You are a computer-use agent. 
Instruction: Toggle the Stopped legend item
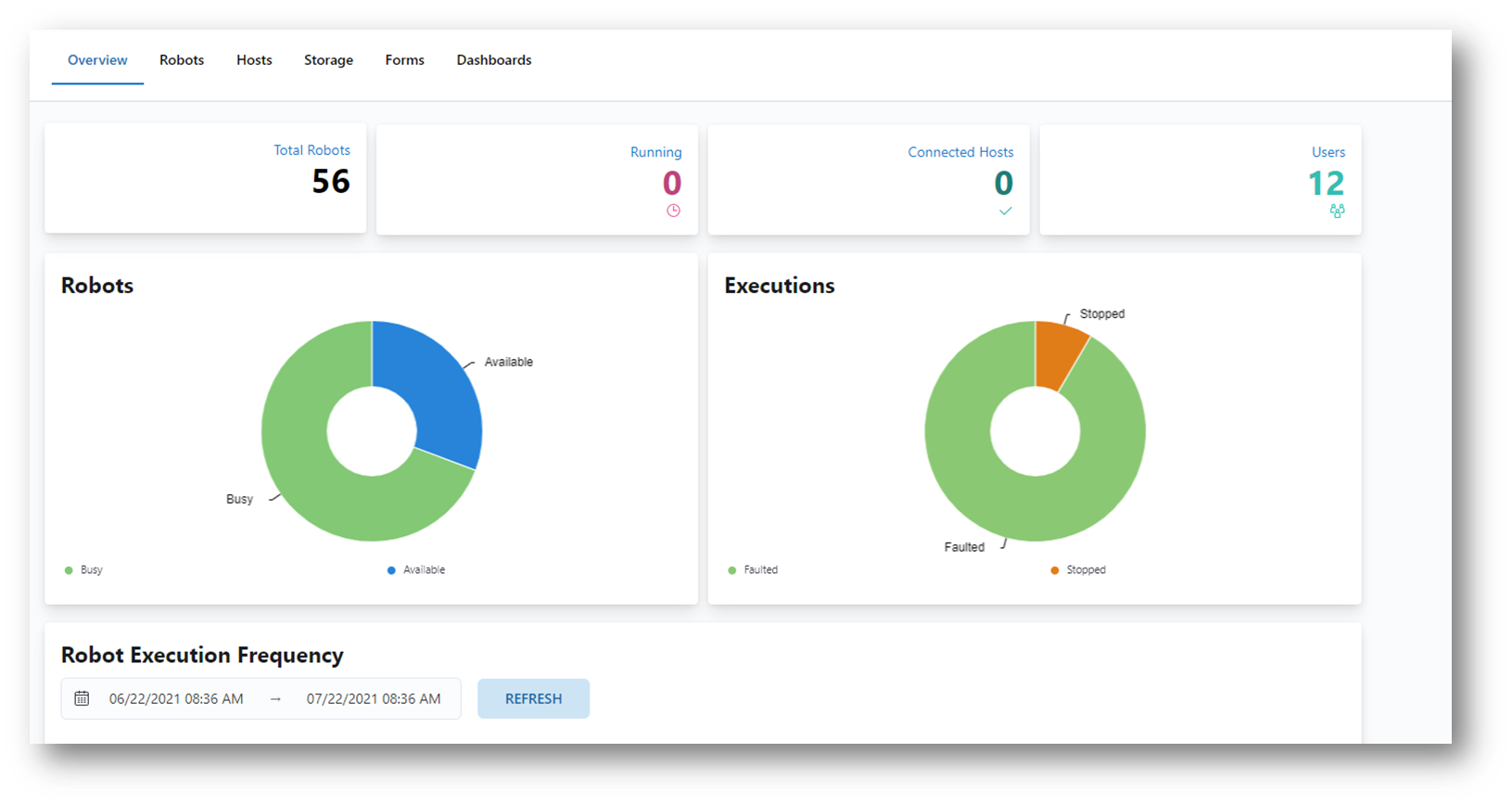[1078, 570]
